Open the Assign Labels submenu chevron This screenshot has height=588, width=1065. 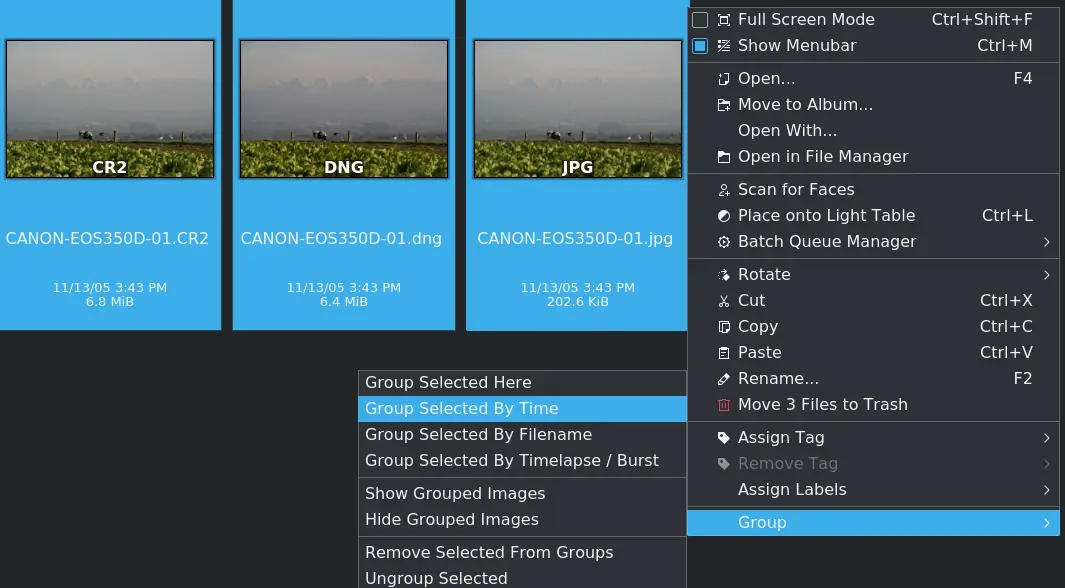[1046, 489]
